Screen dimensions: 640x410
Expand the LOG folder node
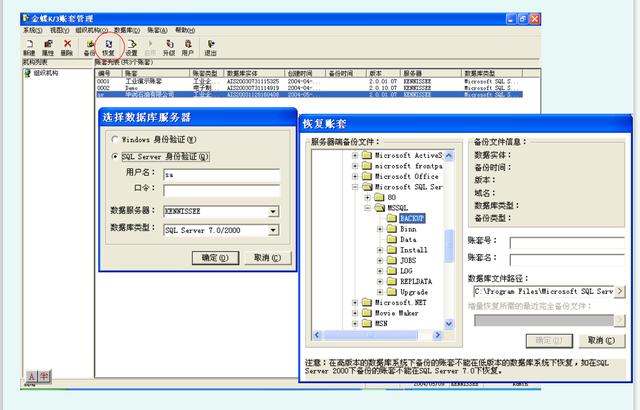pyautogui.click(x=380, y=271)
